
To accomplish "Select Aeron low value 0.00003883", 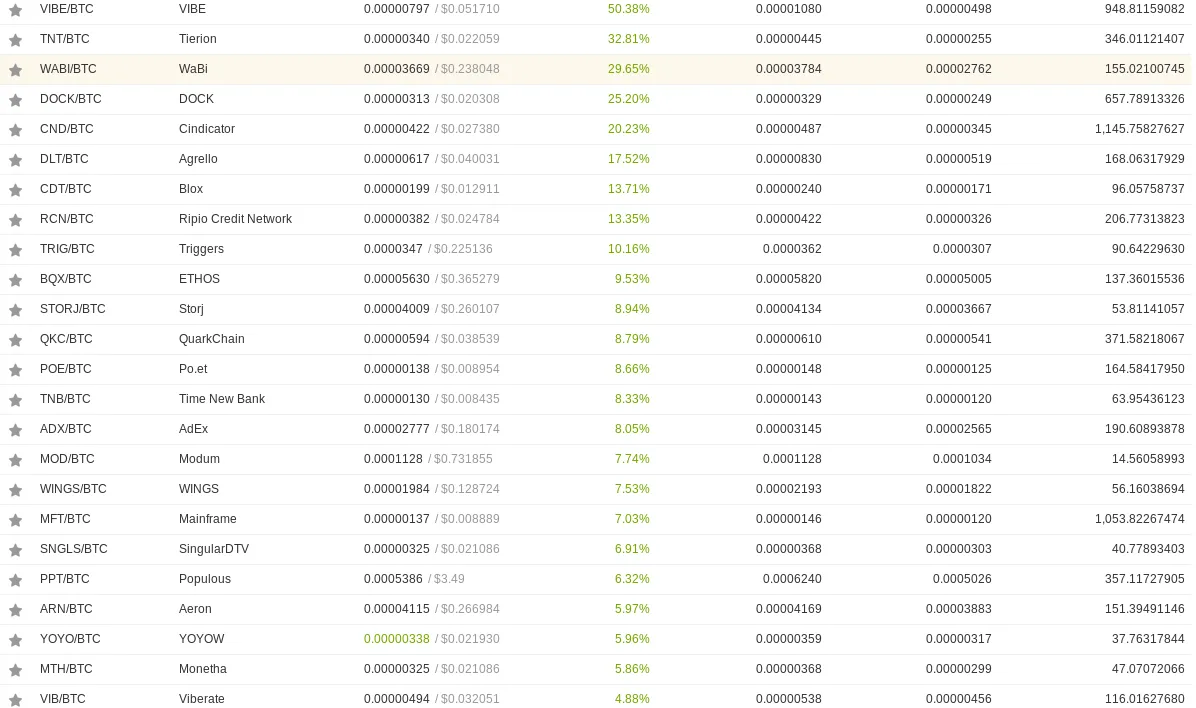I will point(959,609).
